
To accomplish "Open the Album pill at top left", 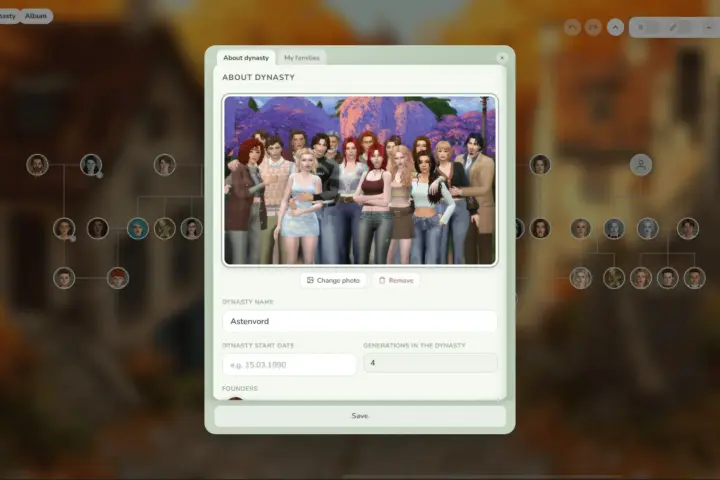I will (x=36, y=16).
